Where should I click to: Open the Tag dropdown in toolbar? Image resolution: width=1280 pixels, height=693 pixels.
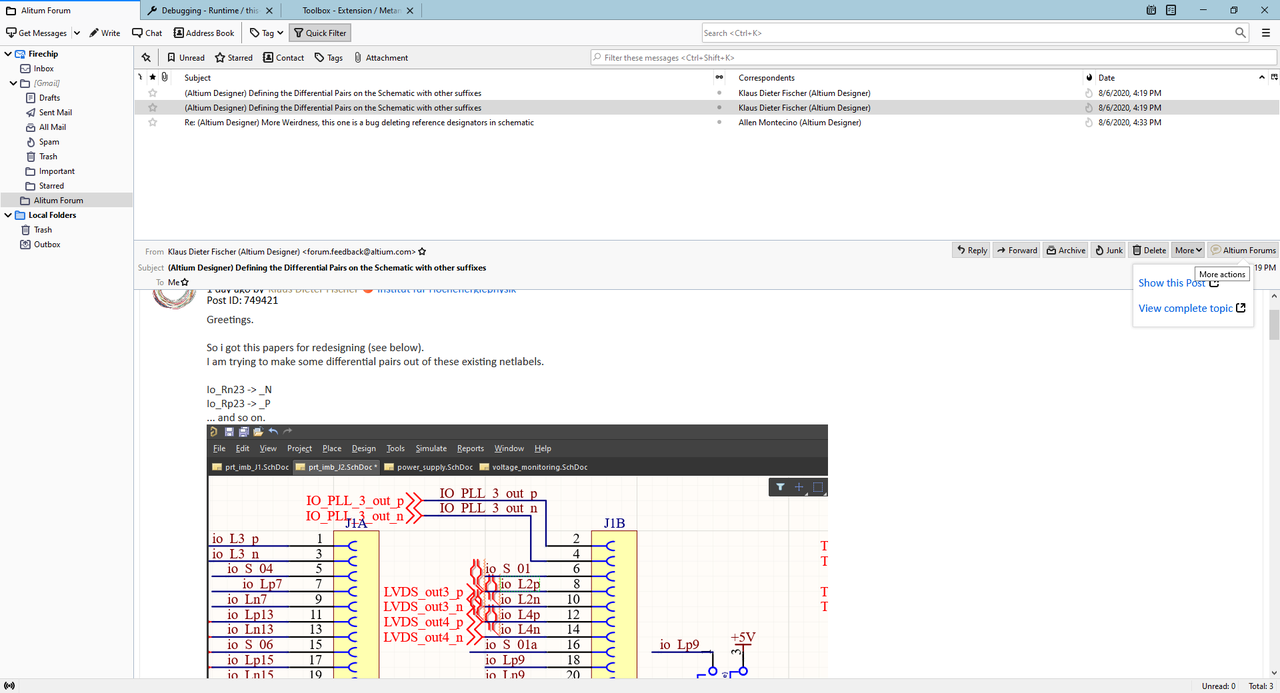point(266,33)
